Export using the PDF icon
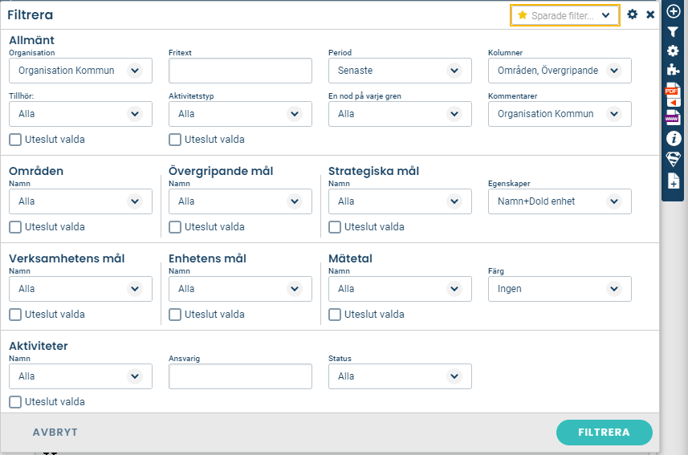The image size is (688, 455). tap(673, 96)
